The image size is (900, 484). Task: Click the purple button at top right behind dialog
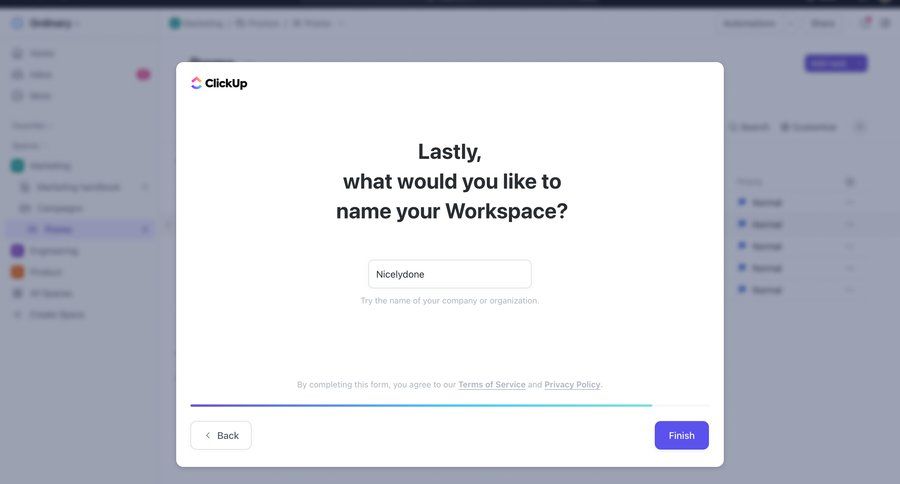point(836,63)
